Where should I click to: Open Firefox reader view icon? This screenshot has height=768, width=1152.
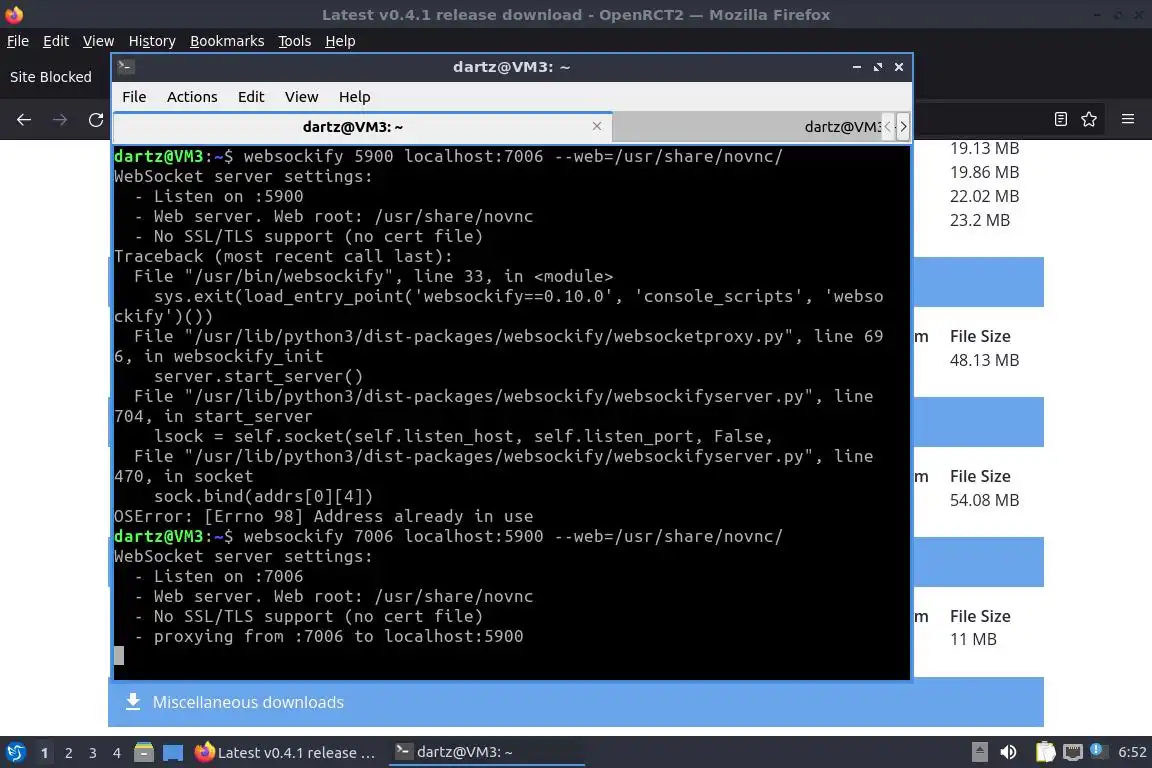(x=1060, y=119)
